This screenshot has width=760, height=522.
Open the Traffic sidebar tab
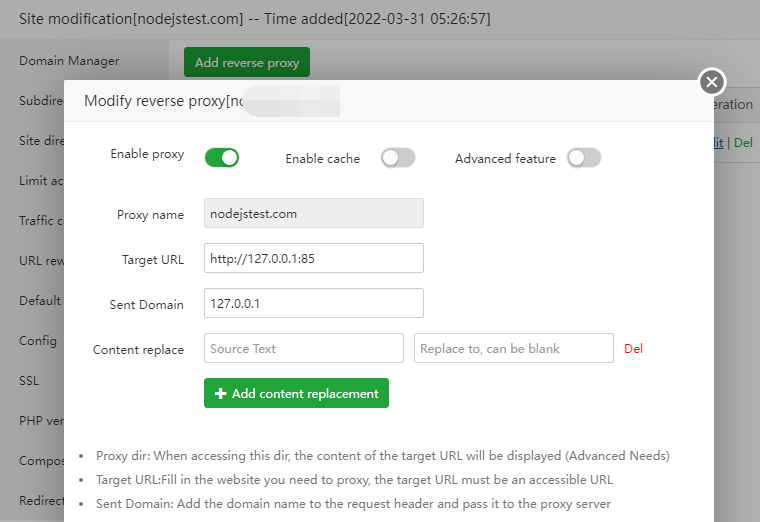coord(42,221)
